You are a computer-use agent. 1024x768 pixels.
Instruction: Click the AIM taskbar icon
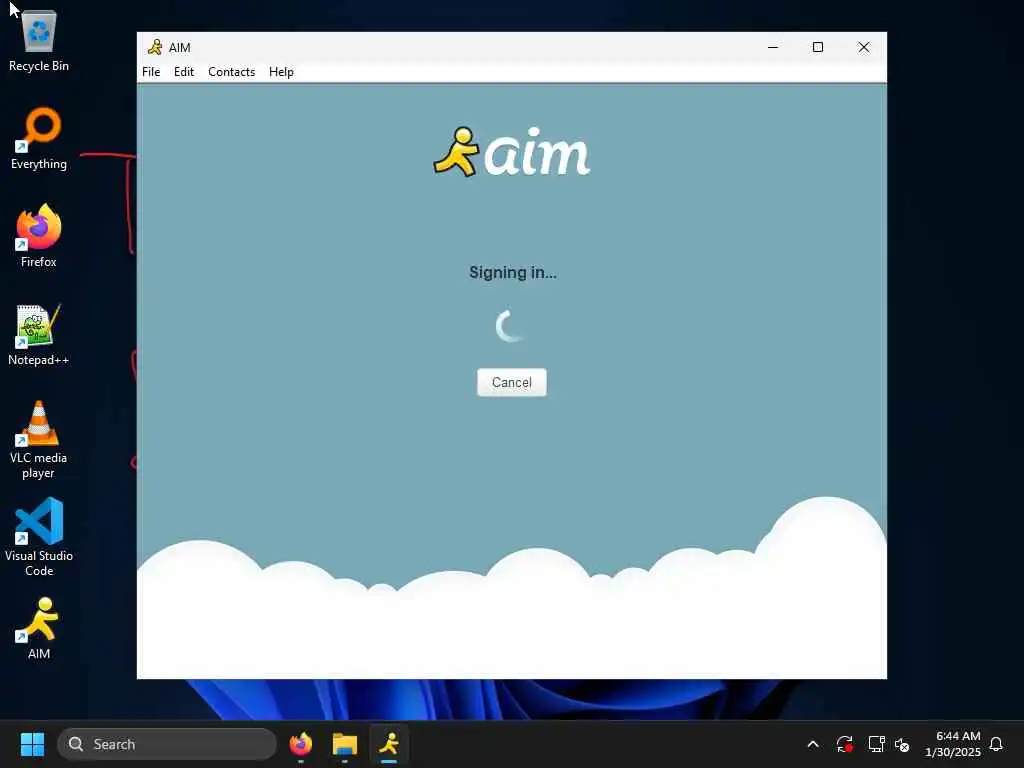pyautogui.click(x=389, y=744)
